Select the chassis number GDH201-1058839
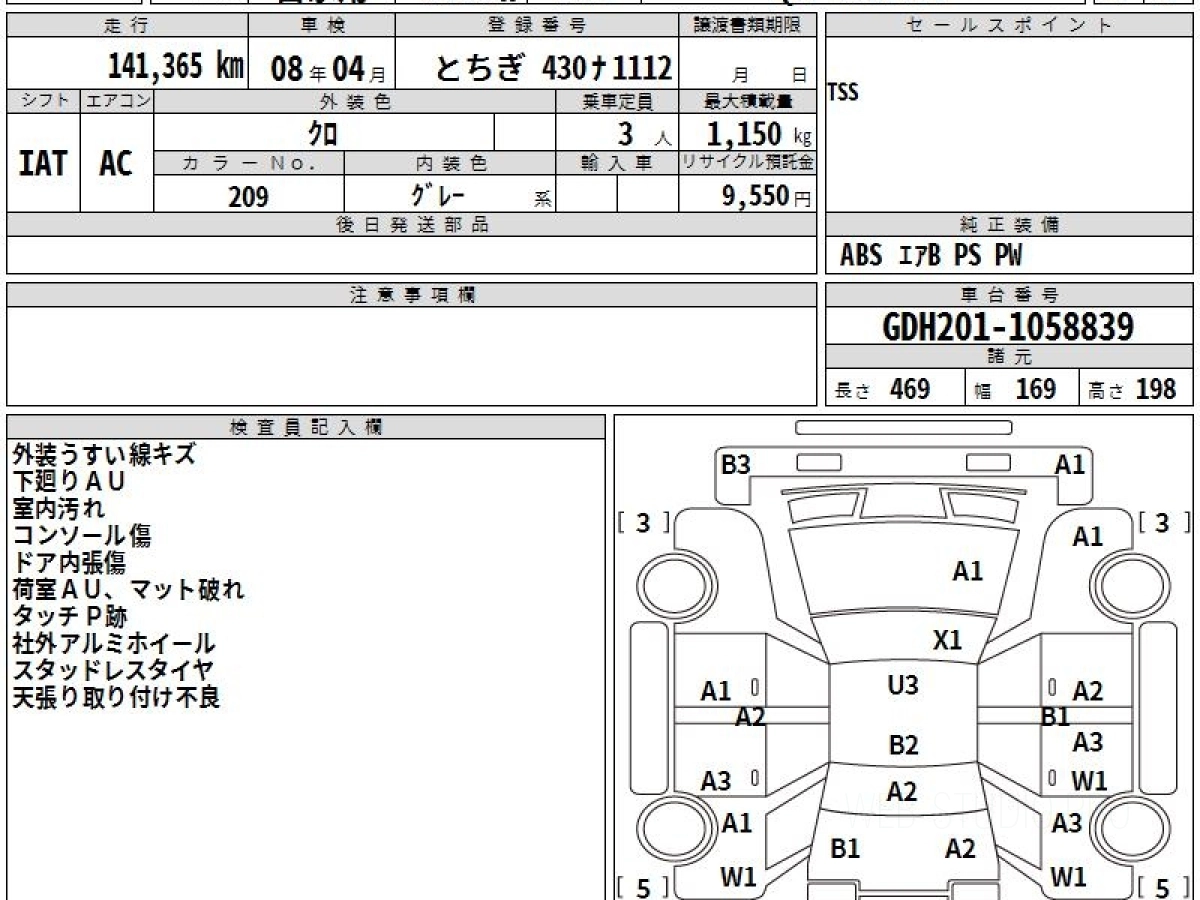This screenshot has height=900, width=1200. point(1008,326)
